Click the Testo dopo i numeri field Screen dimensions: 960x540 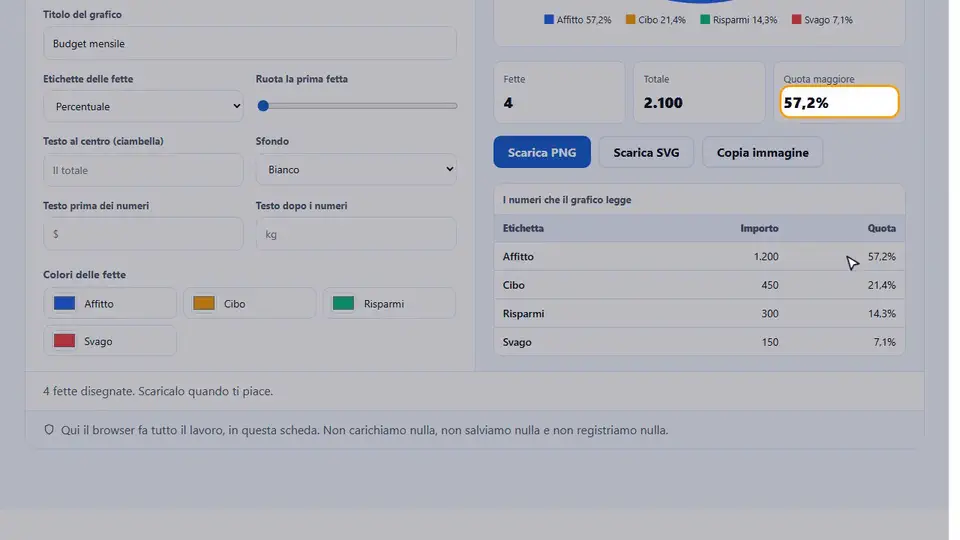[356, 234]
